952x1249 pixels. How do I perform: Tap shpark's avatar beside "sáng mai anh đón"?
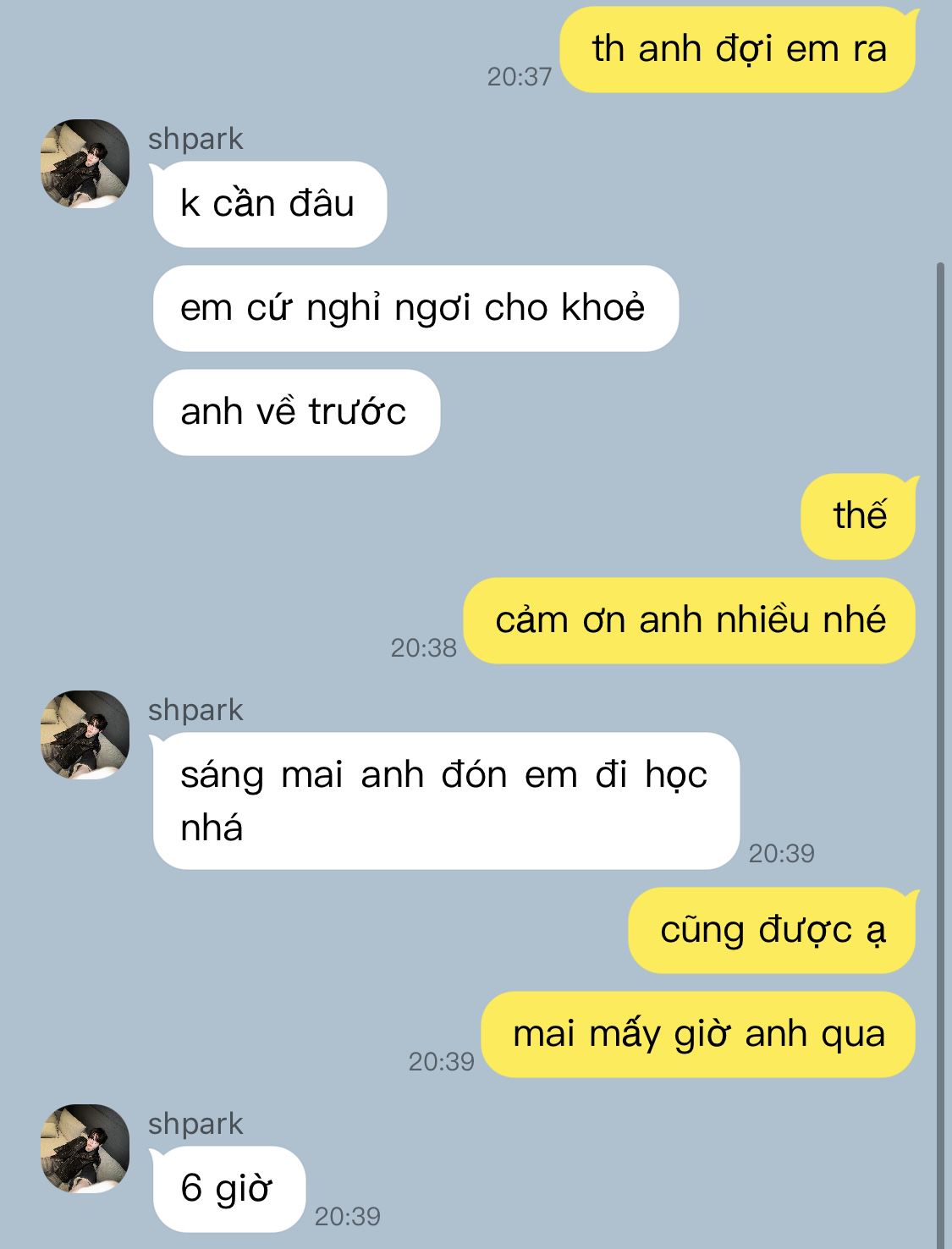[x=85, y=735]
